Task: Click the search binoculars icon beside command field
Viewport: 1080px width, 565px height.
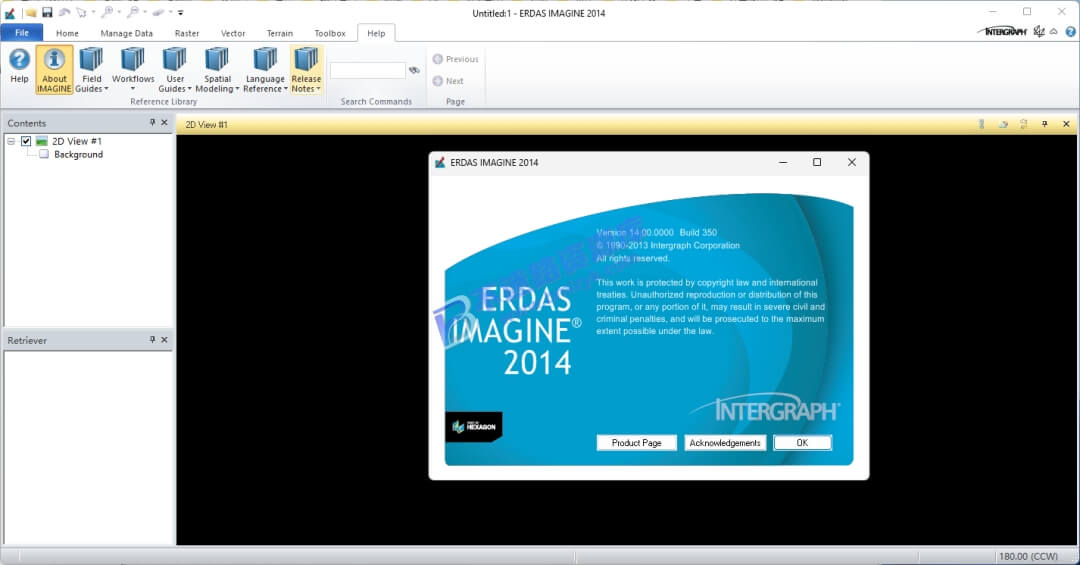Action: pyautogui.click(x=414, y=70)
